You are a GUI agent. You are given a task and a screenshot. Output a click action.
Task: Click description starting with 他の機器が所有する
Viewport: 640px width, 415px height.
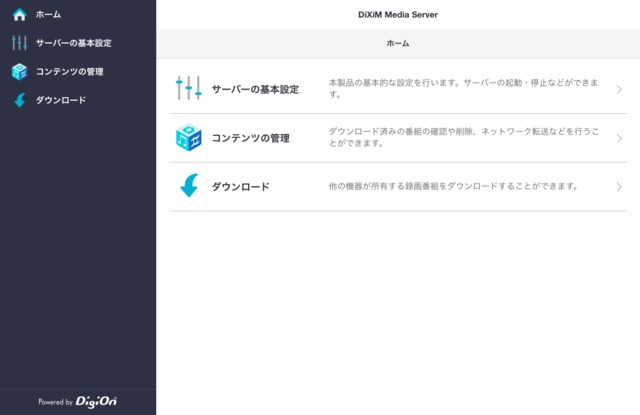(x=453, y=186)
